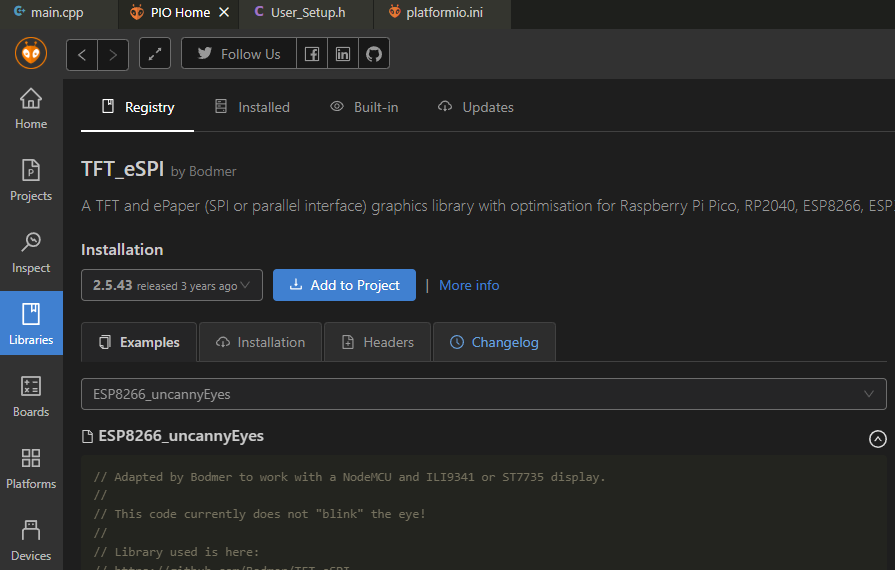Switch to the Registry tab
Image resolution: width=895 pixels, height=570 pixels.
pyautogui.click(x=138, y=107)
